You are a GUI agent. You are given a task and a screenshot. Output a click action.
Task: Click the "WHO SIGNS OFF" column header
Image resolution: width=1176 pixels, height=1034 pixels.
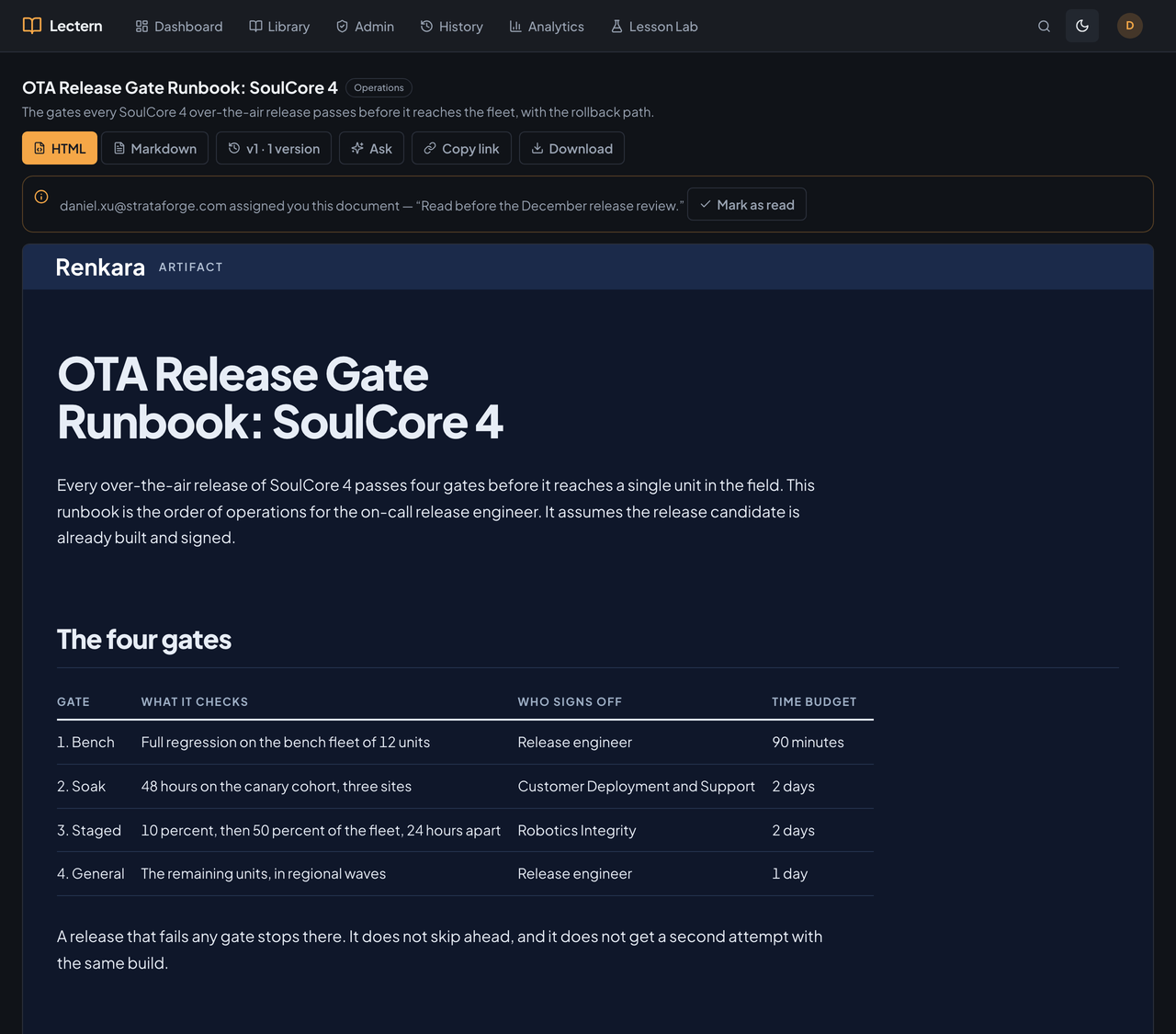(x=570, y=701)
